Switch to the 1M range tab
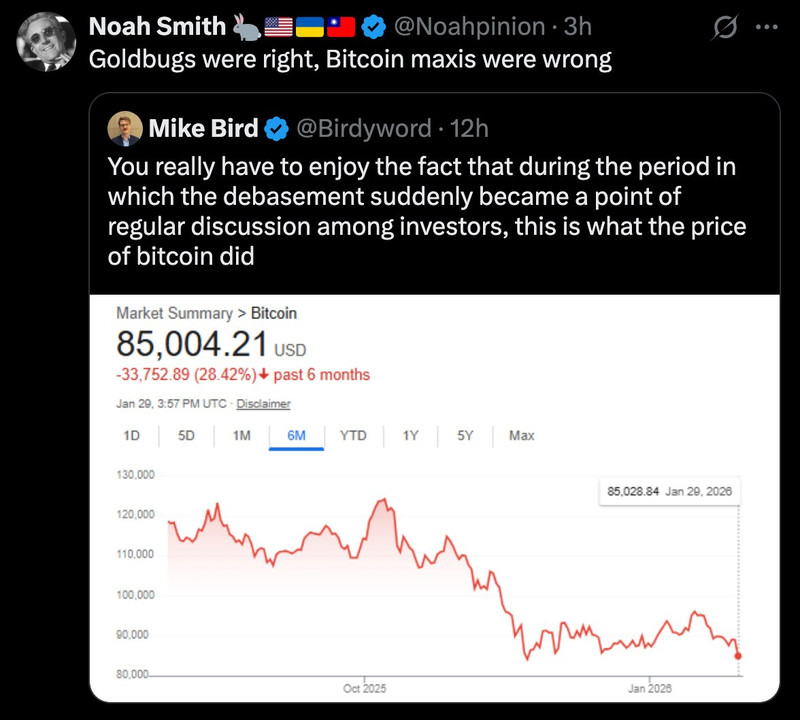This screenshot has width=800, height=720. click(x=241, y=435)
